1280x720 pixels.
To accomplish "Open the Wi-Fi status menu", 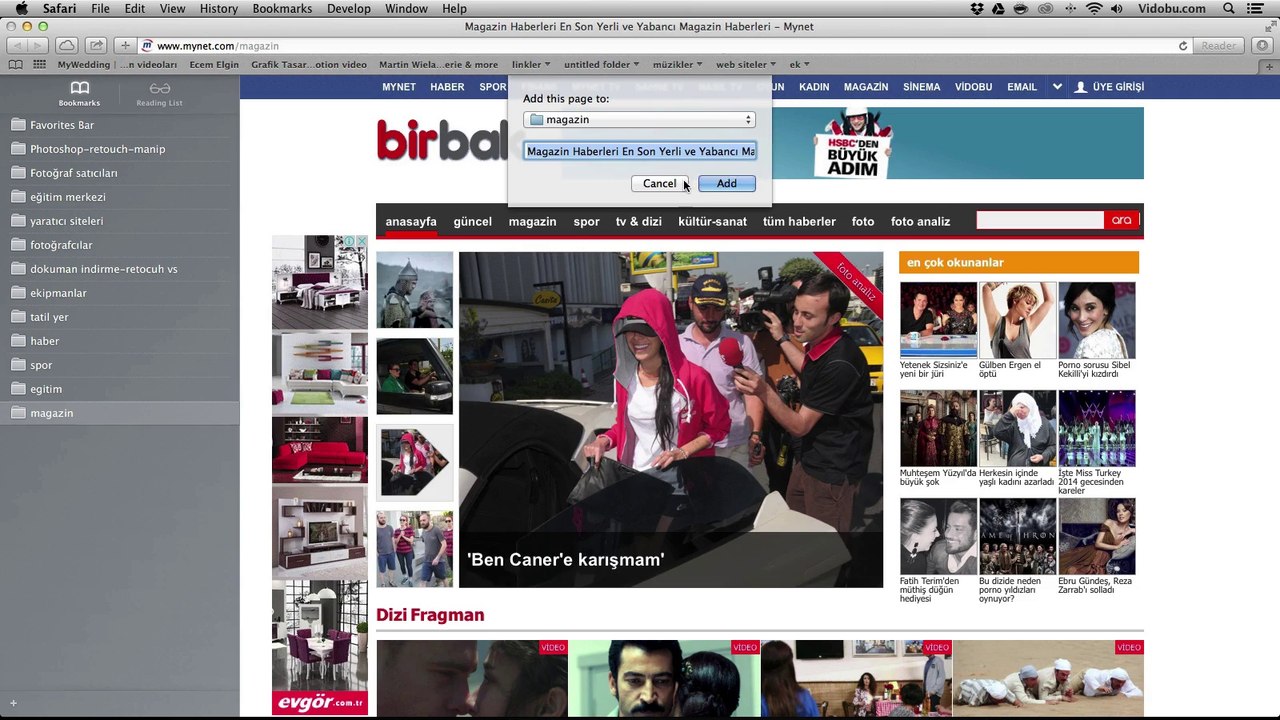I will pyautogui.click(x=1094, y=9).
